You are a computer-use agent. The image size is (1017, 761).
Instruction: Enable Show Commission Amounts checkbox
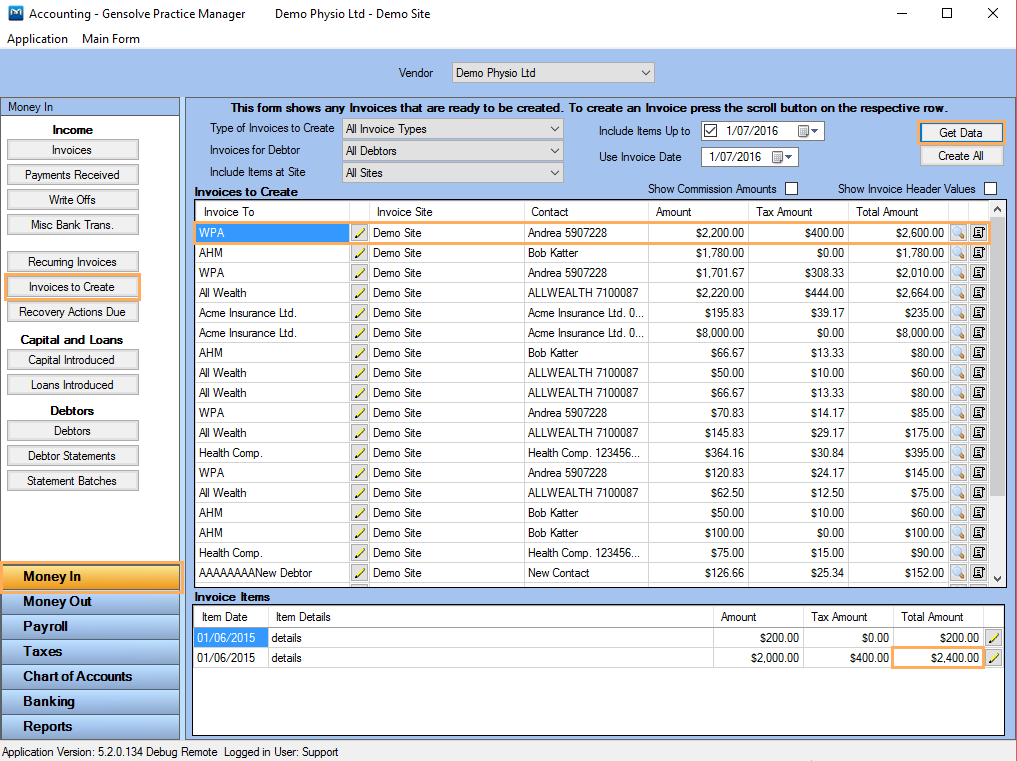click(x=791, y=189)
